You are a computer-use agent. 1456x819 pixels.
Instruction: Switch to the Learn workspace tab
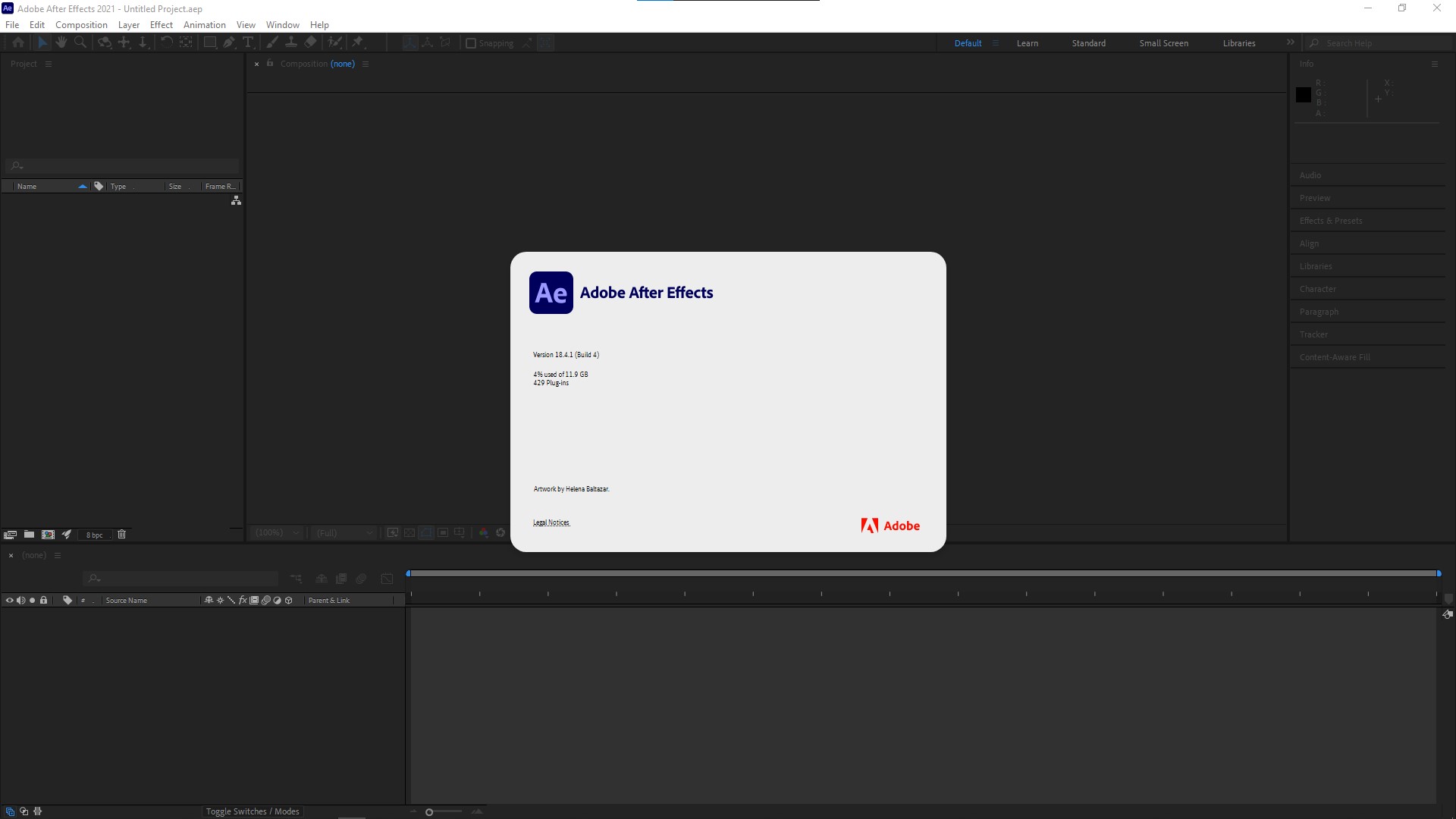pyautogui.click(x=1027, y=43)
